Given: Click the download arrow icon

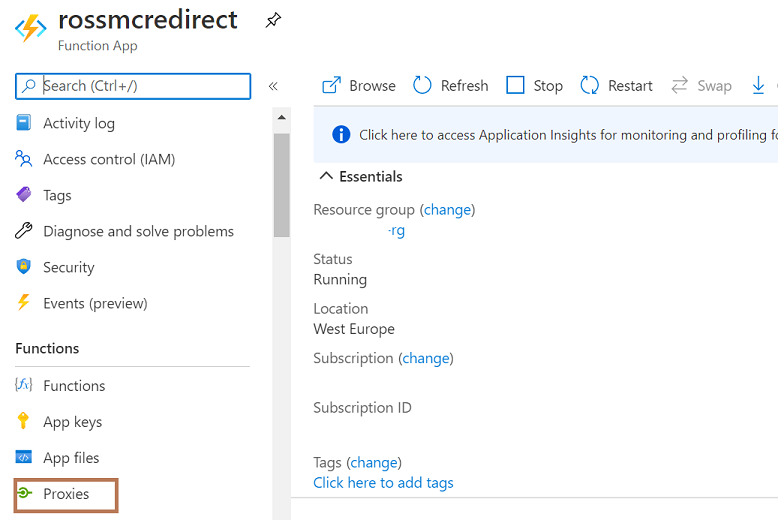Looking at the screenshot, I should 758,85.
